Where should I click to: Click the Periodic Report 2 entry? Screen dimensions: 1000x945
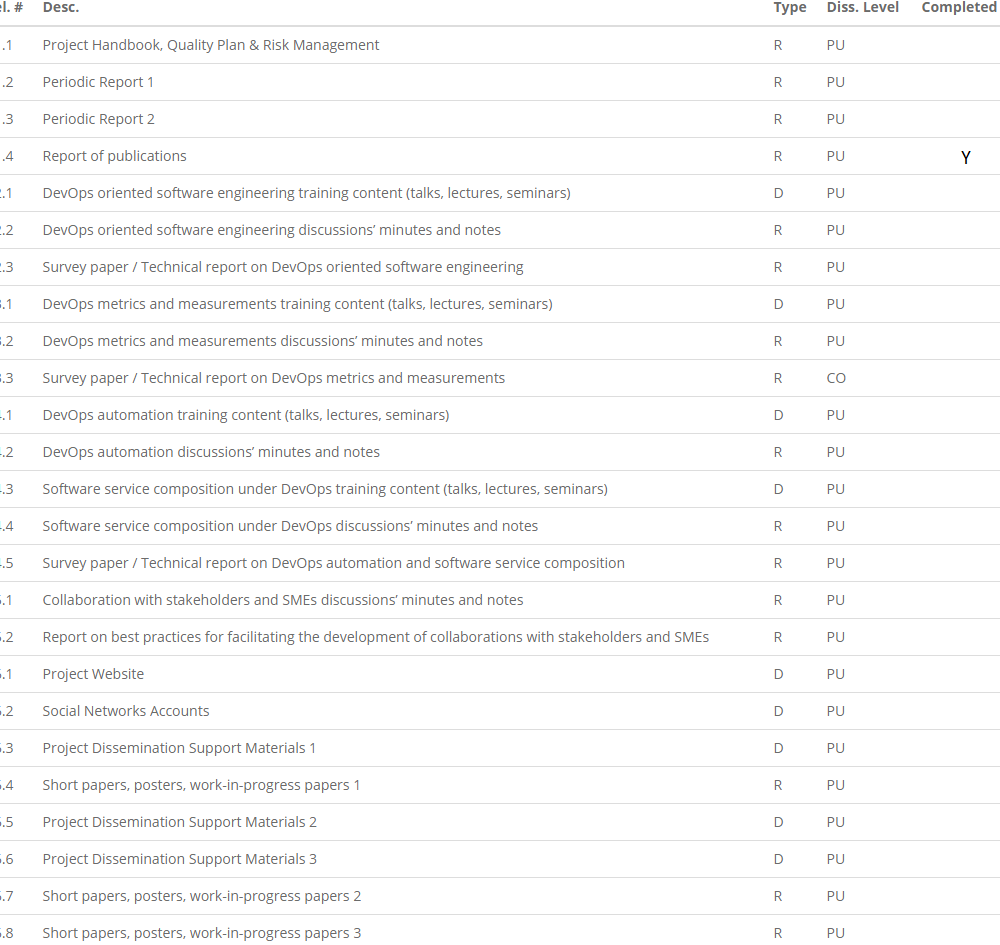pyautogui.click(x=98, y=119)
